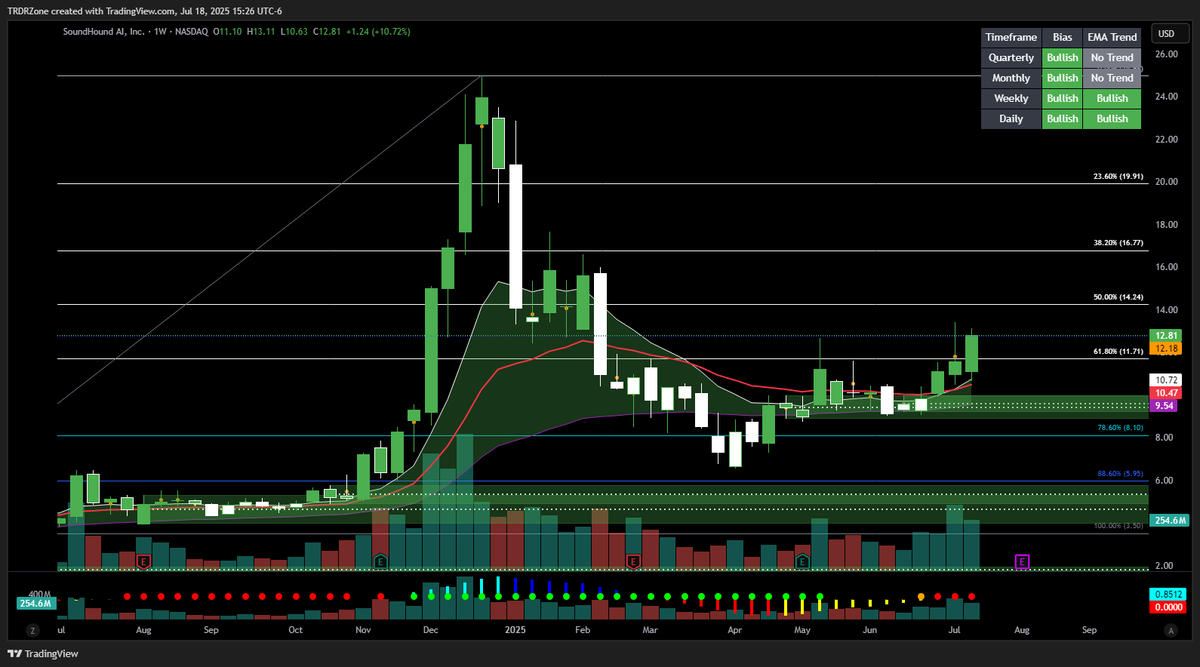Click the SoundHound AI, Inc. symbol title

(103, 31)
